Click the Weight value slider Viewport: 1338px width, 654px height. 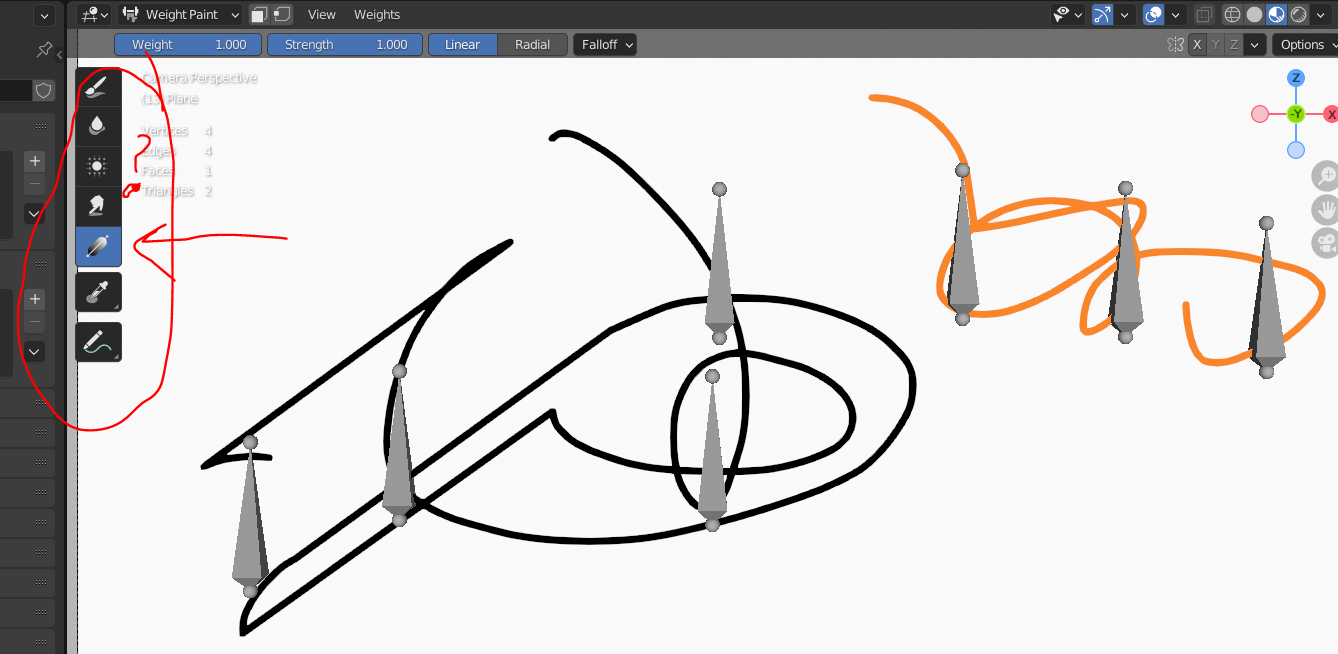click(x=188, y=45)
